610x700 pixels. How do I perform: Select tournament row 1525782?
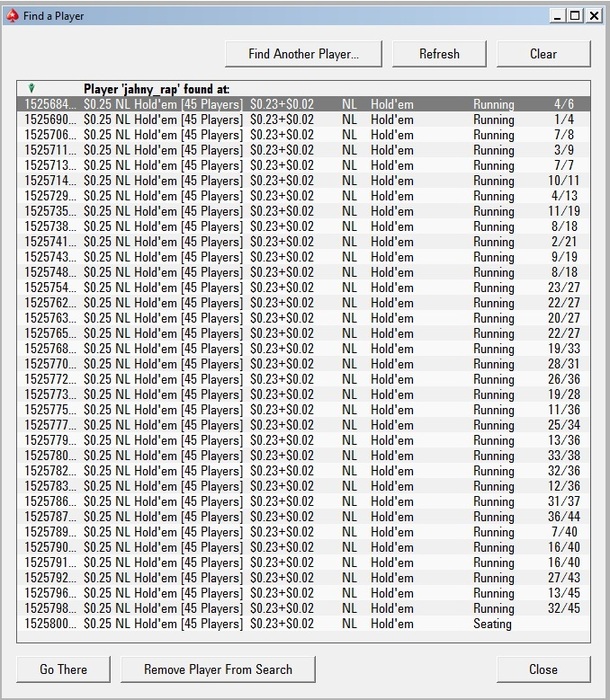pos(304,471)
